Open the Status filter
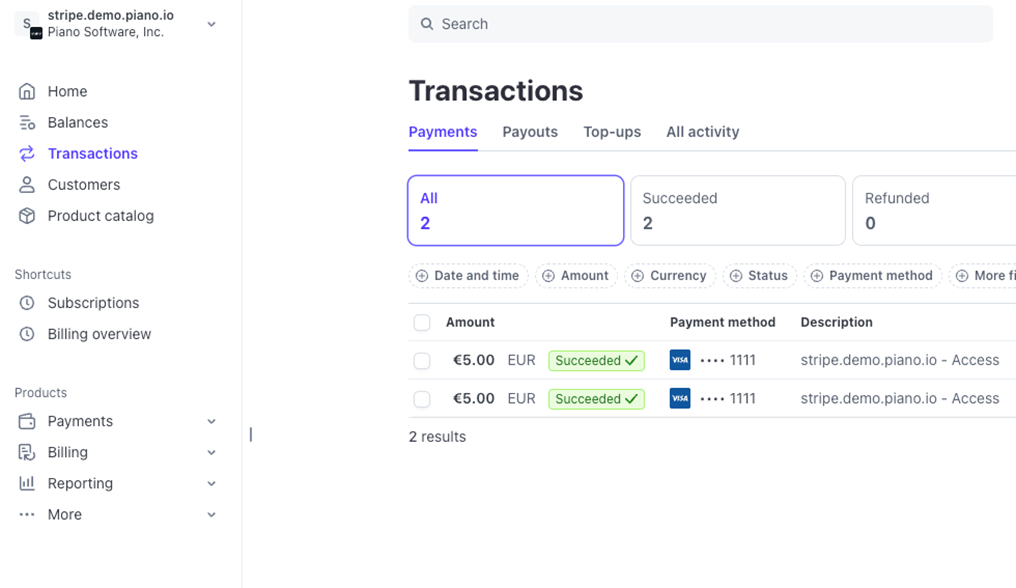The image size is (1016, 588). 759,276
